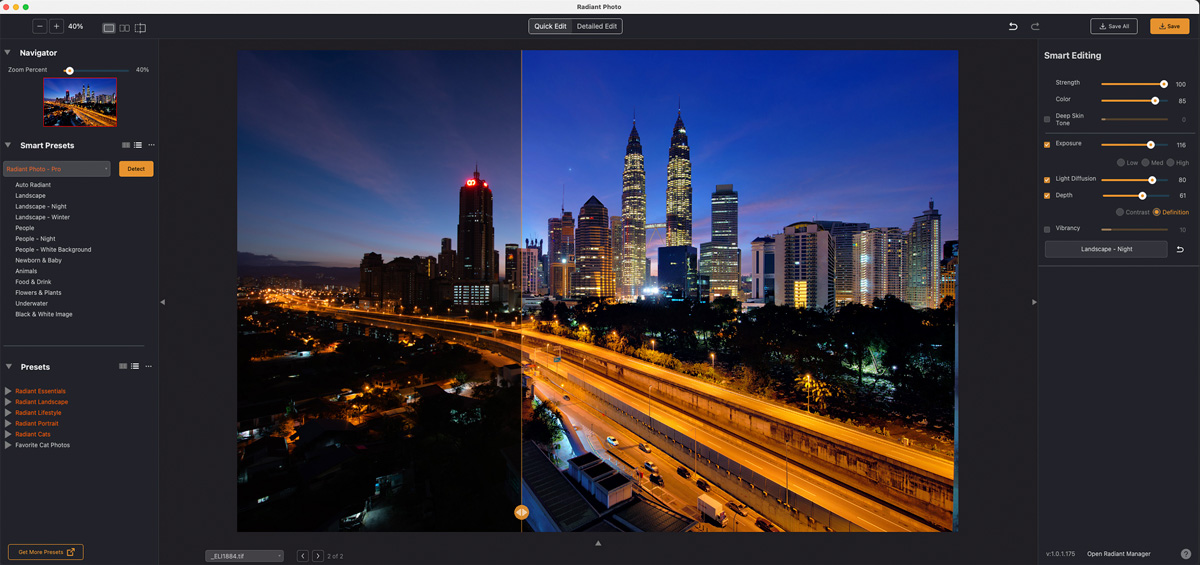Reset the Landscape - Night preset settings
The width and height of the screenshot is (1200, 565).
pyautogui.click(x=1180, y=249)
